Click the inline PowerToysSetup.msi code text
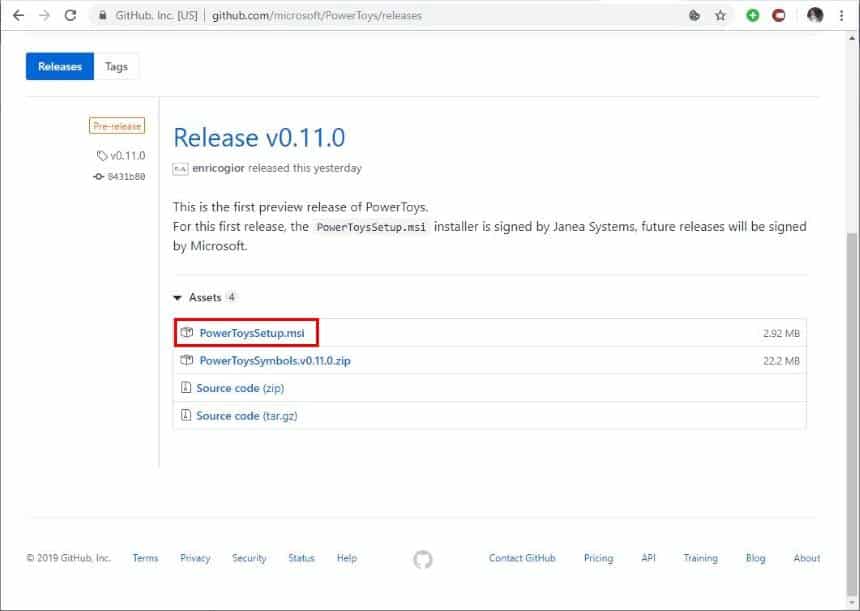This screenshot has height=611, width=860. pyautogui.click(x=371, y=227)
